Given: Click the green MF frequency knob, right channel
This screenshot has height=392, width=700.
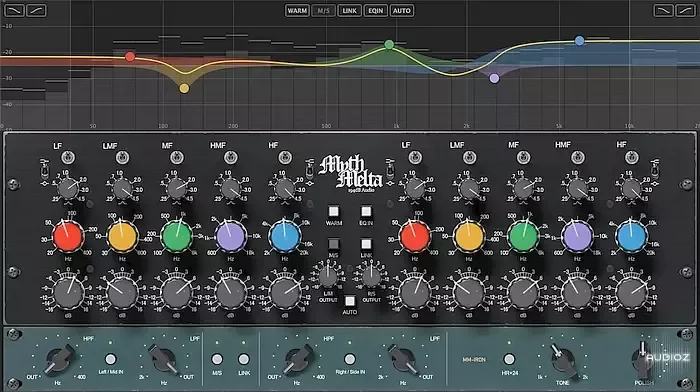Looking at the screenshot, I should 523,237.
